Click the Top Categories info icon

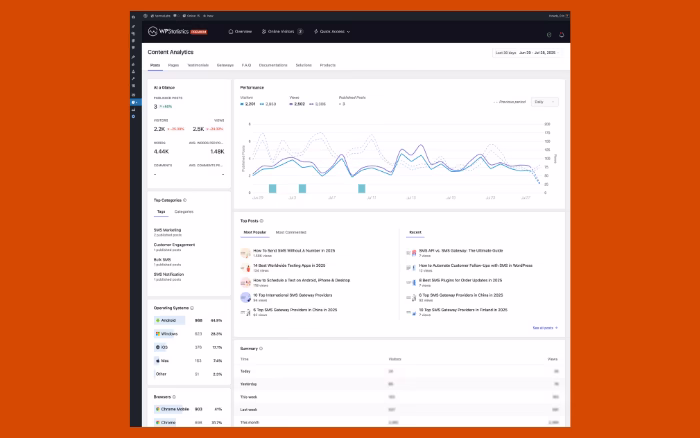185,200
